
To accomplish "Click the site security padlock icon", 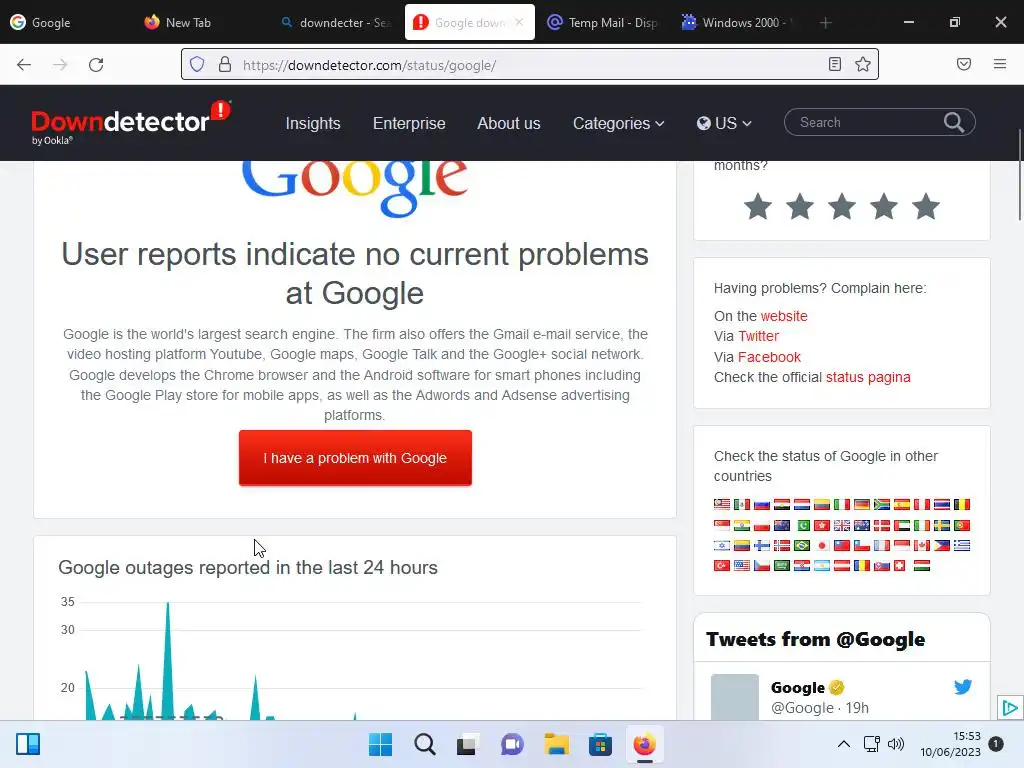I will click(225, 64).
